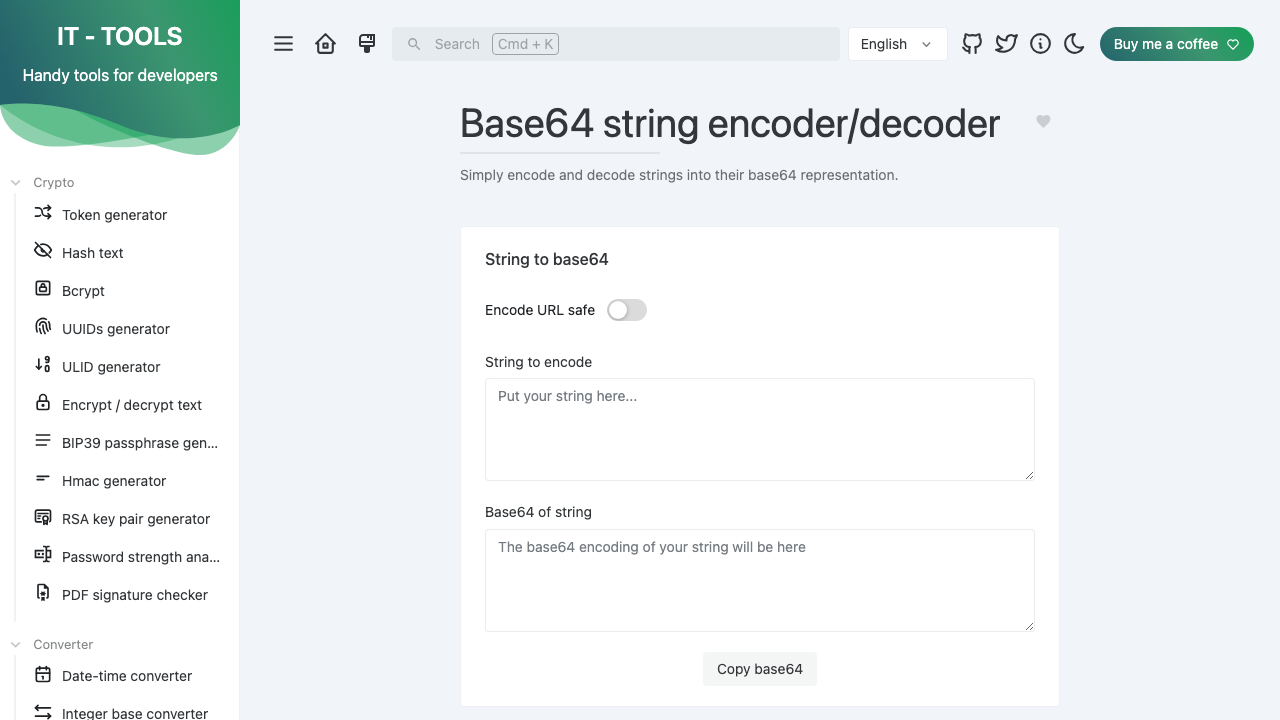Toggle the sidebar menu hamburger icon

[x=284, y=44]
